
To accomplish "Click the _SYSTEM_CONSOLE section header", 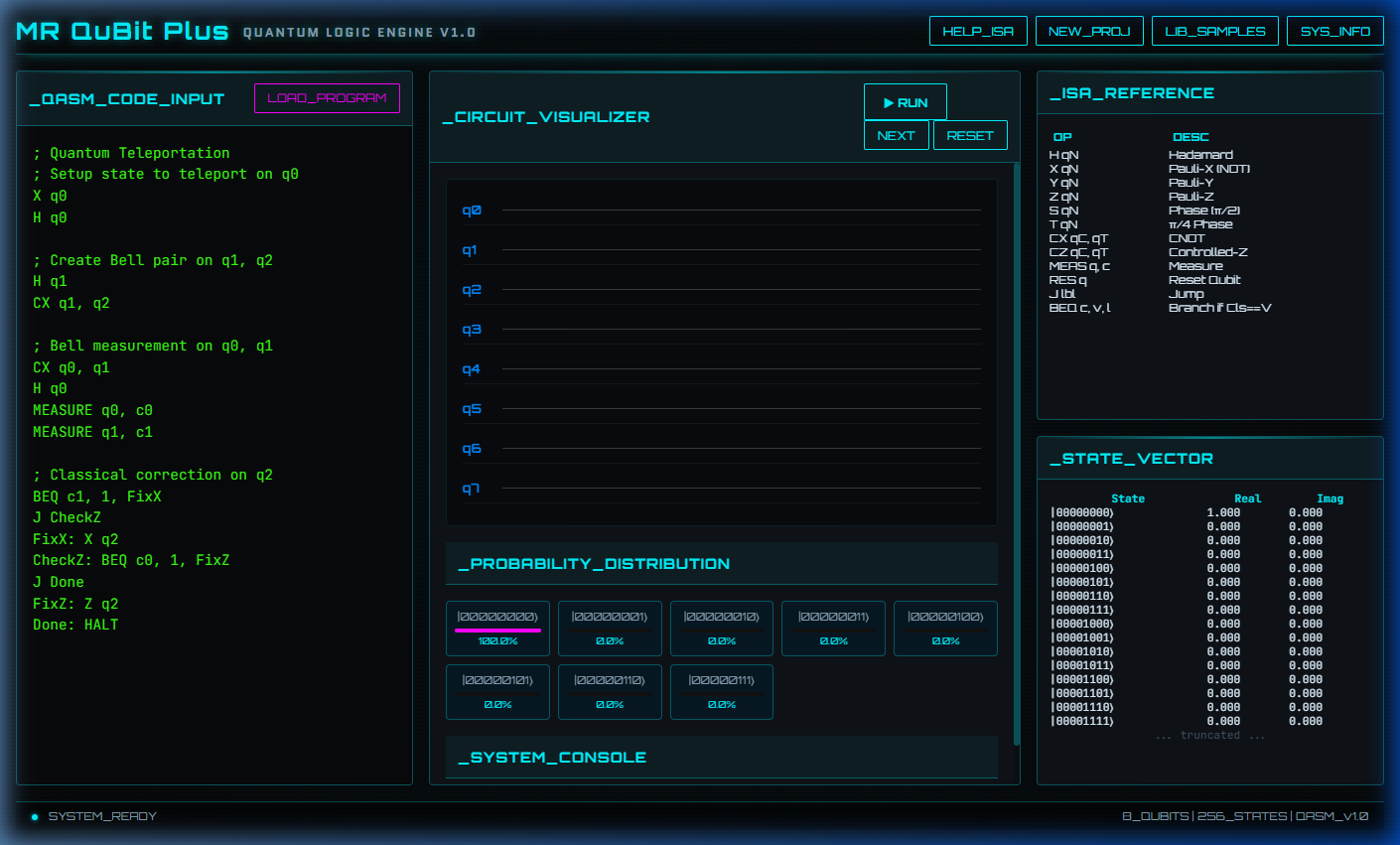I will click(x=722, y=758).
